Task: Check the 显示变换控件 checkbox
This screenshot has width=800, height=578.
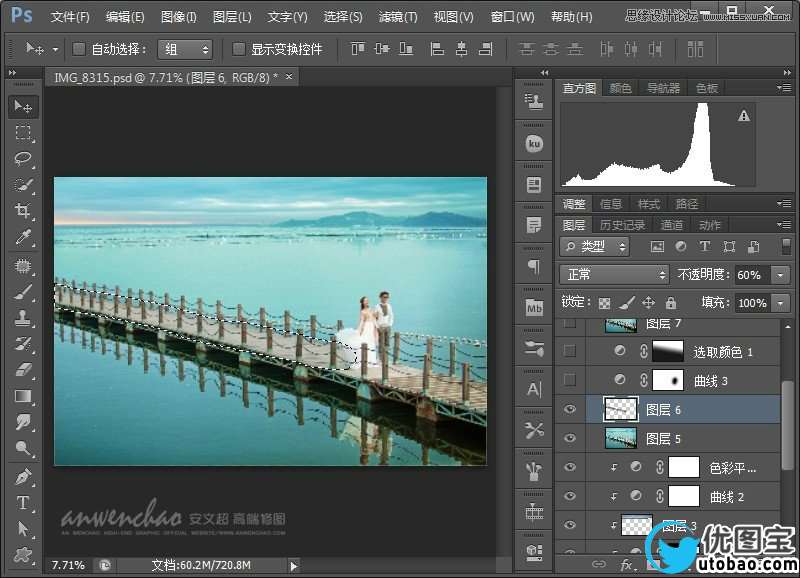Action: coord(239,49)
